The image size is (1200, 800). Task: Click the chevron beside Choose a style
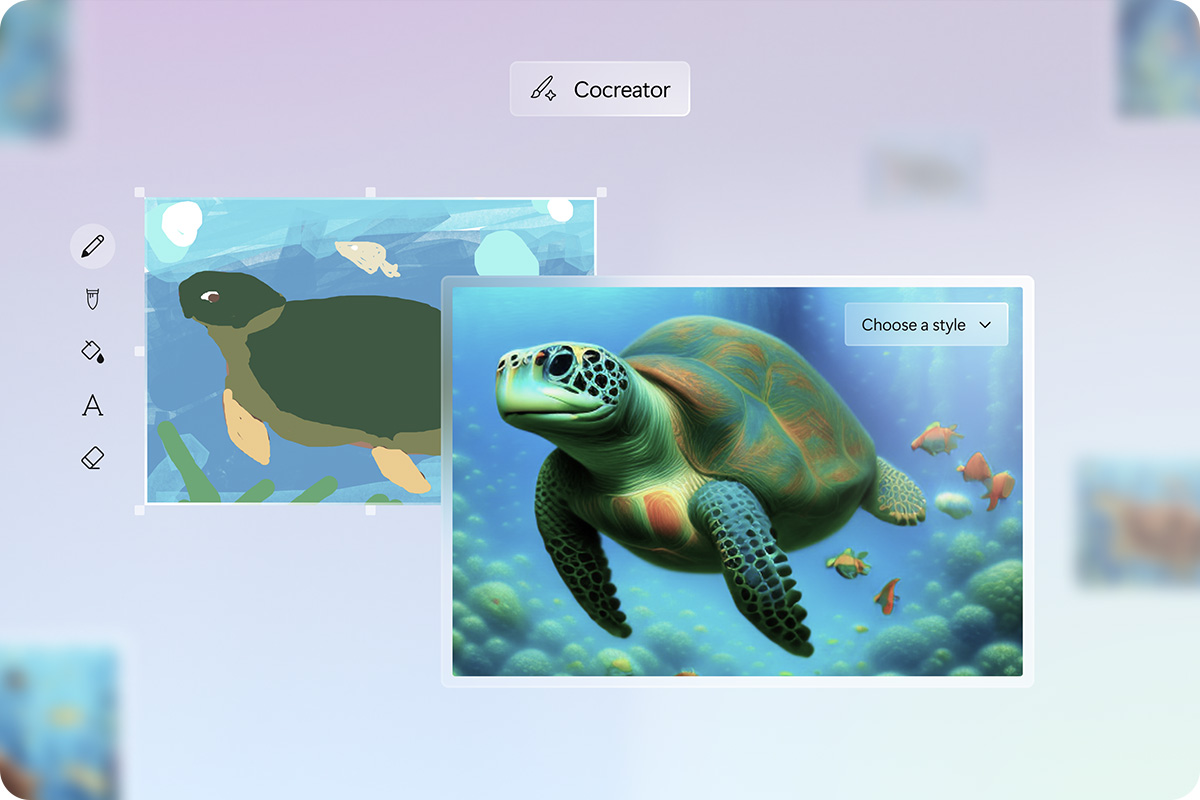(985, 325)
